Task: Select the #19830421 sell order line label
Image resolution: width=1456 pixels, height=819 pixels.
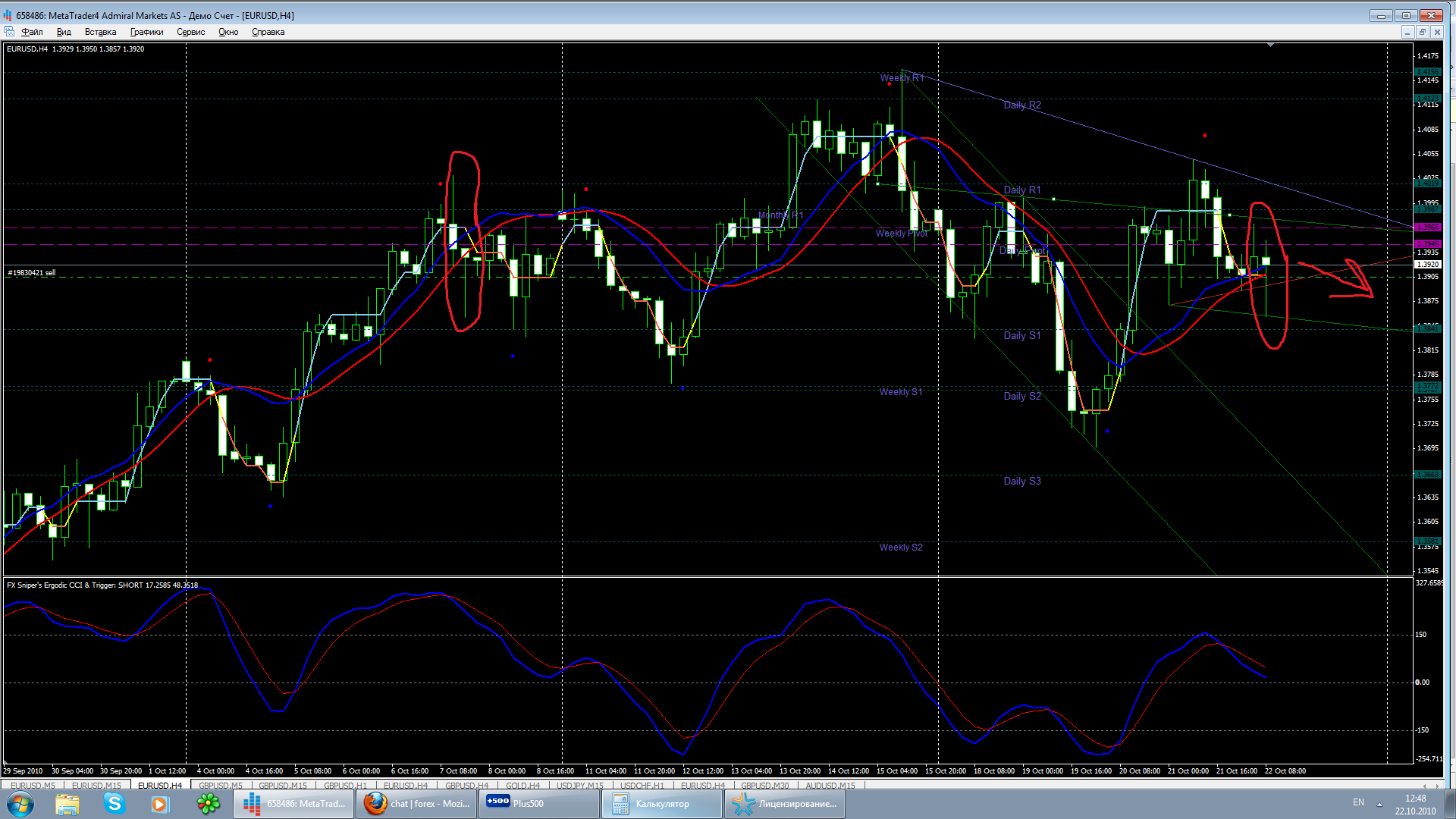Action: [x=31, y=273]
